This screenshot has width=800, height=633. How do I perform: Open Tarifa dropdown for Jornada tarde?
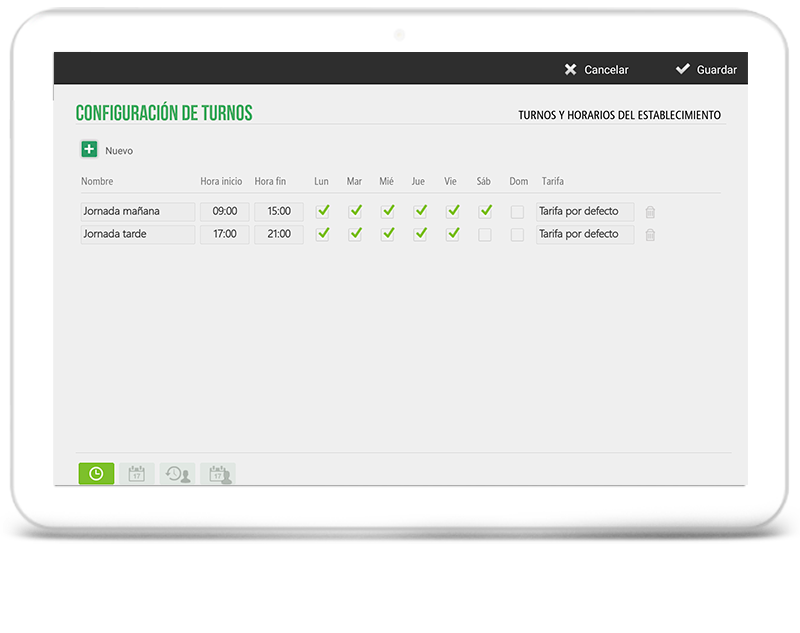pos(585,234)
